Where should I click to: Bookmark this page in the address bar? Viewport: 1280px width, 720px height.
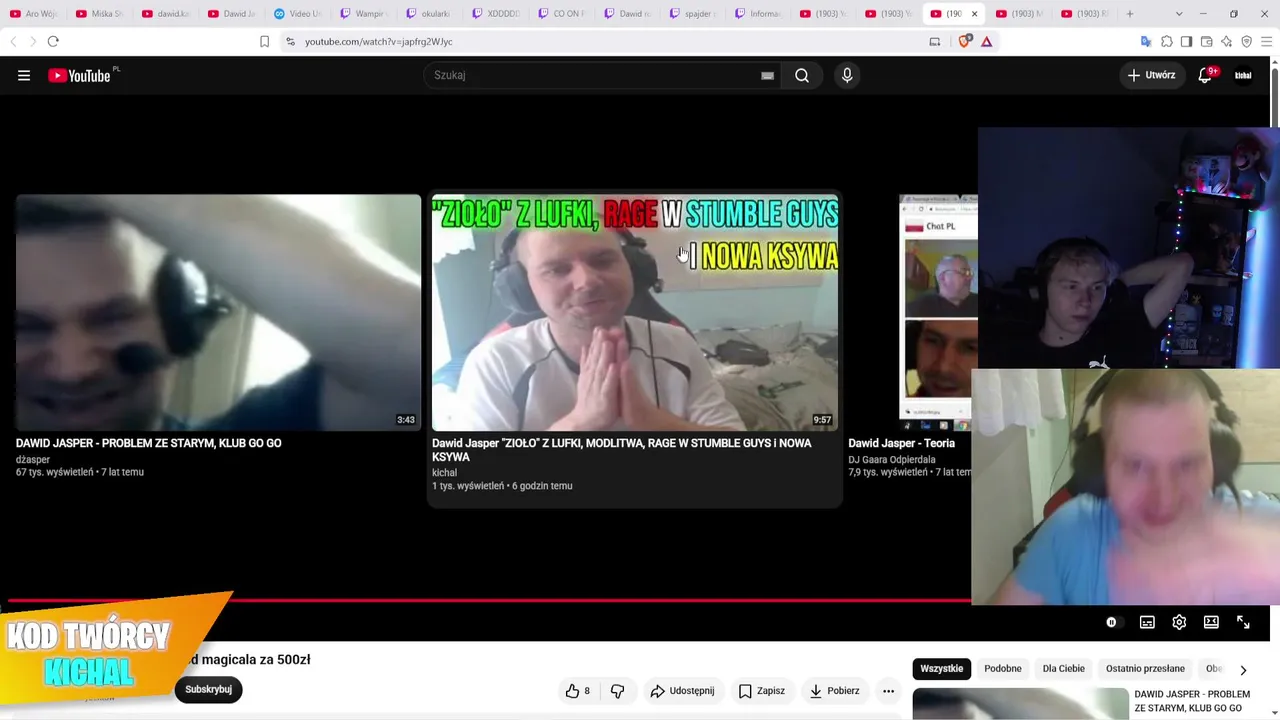tap(264, 41)
